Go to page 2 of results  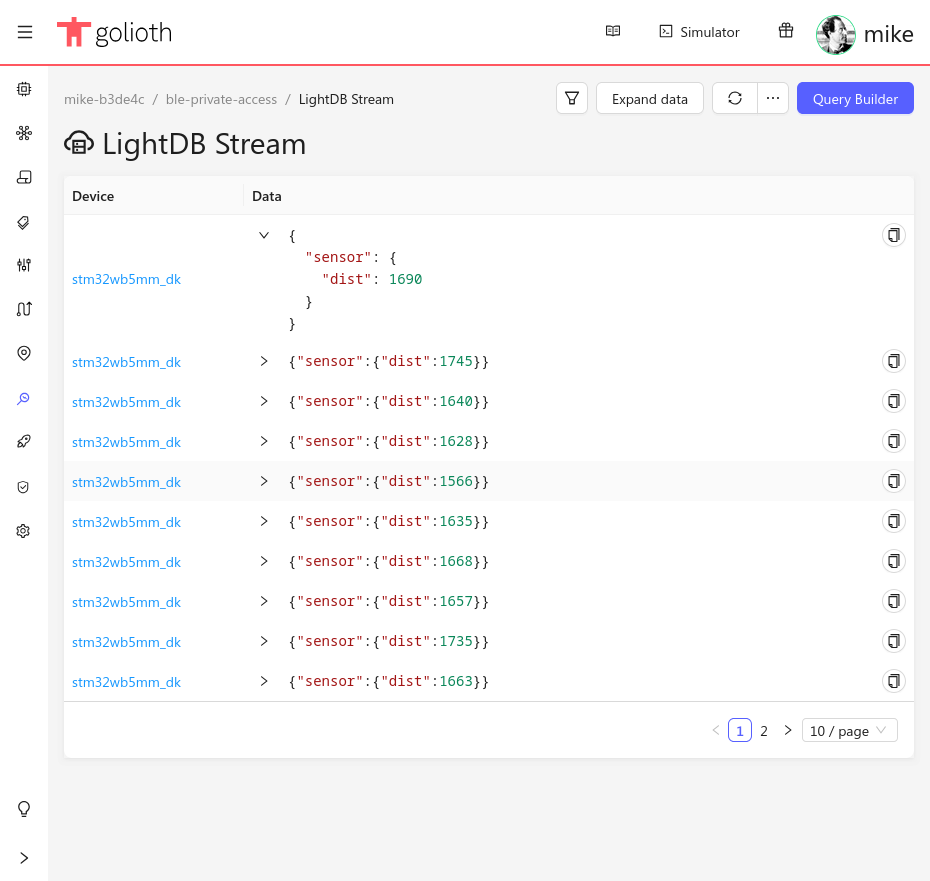(x=764, y=731)
